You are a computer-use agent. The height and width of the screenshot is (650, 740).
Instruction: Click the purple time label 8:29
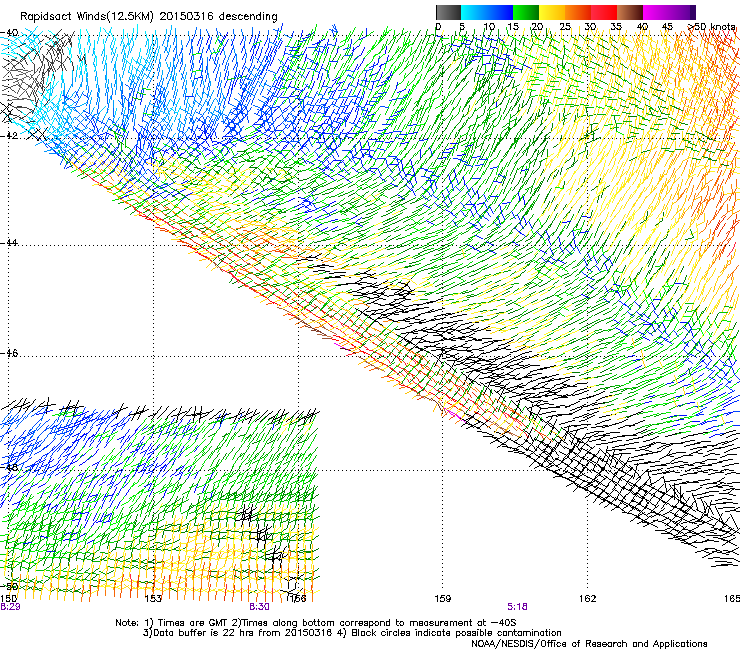pos(10,607)
